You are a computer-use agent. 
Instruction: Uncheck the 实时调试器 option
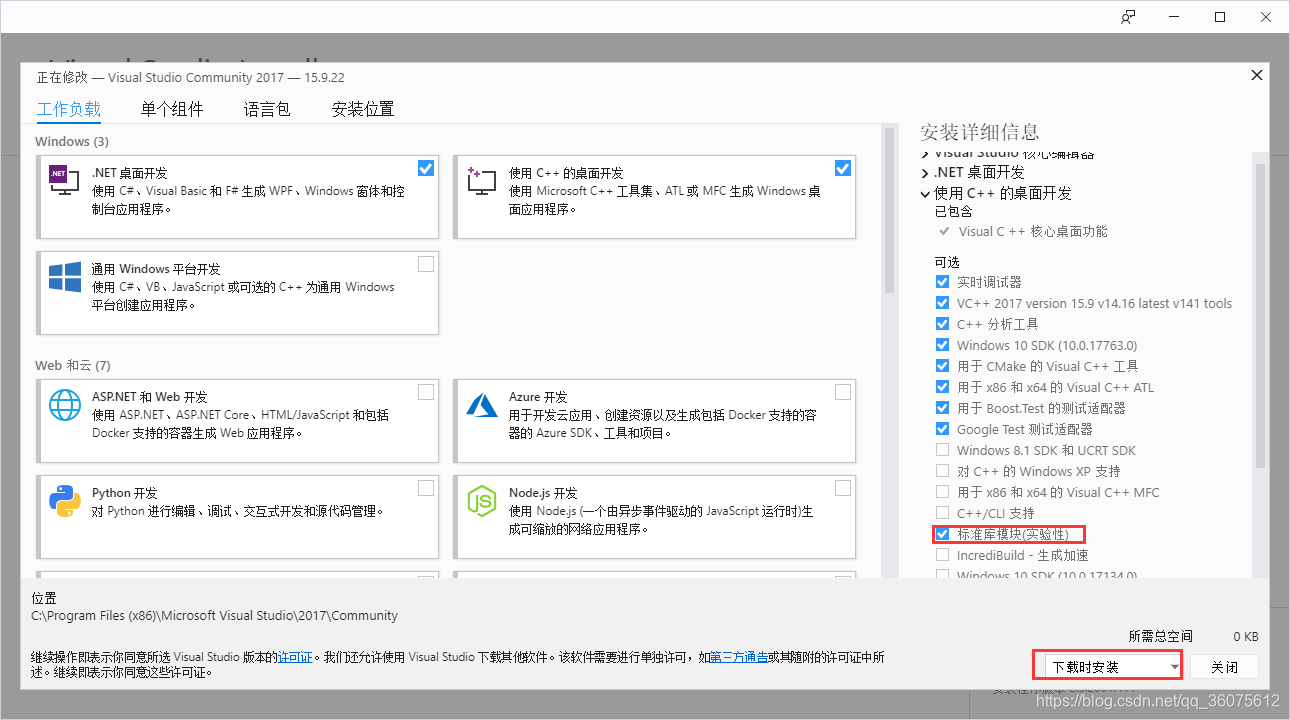[x=942, y=282]
